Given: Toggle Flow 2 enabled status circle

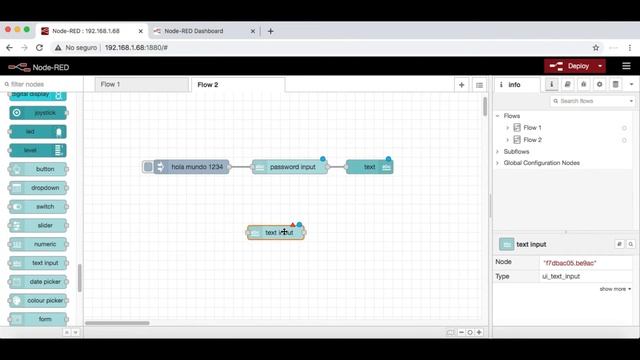Looking at the screenshot, I should (x=624, y=140).
